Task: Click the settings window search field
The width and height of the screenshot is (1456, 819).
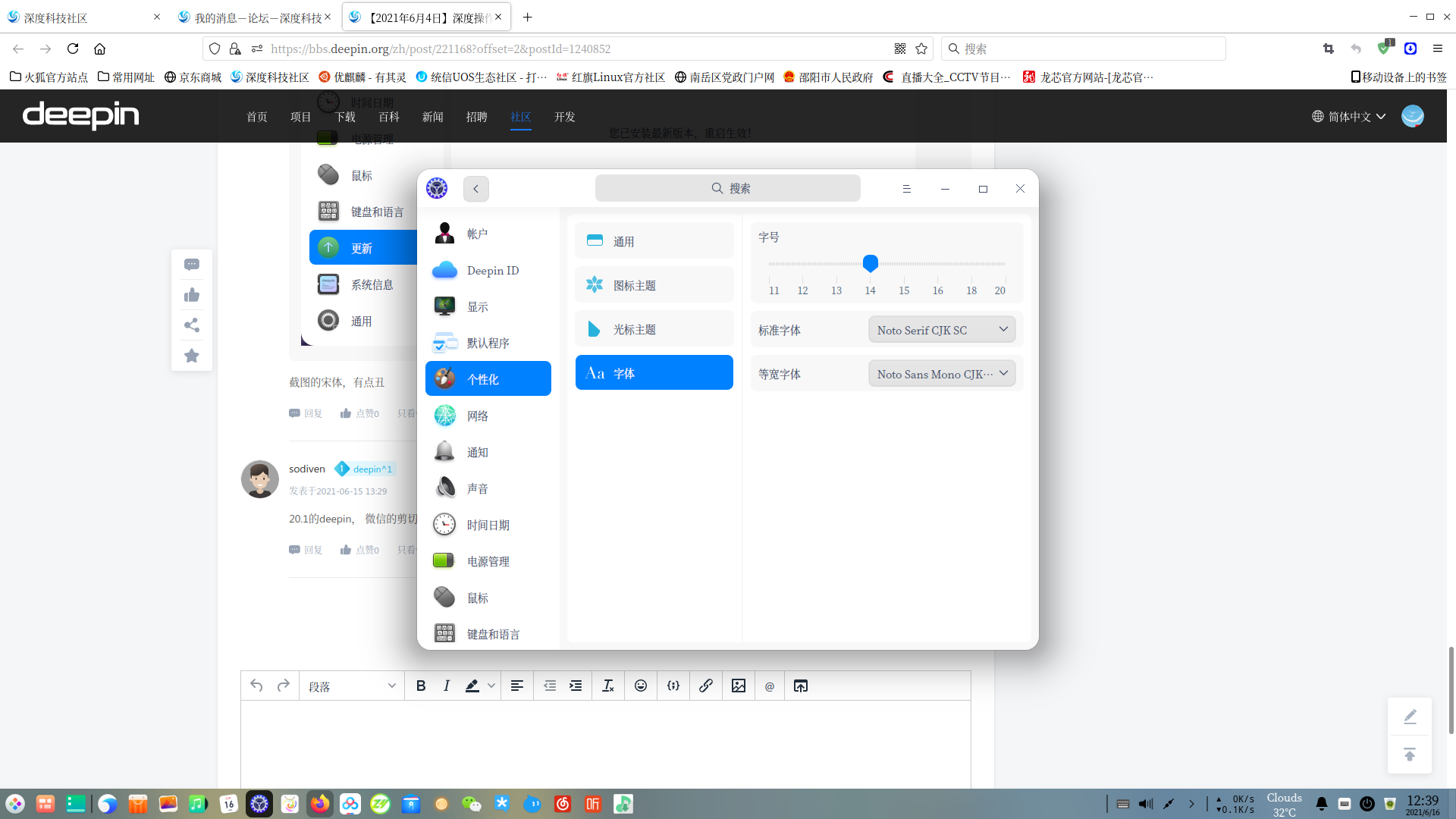Action: pos(728,188)
